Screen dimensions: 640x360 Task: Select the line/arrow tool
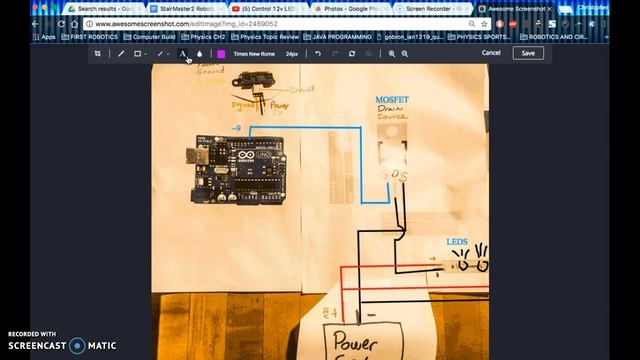click(x=160, y=53)
